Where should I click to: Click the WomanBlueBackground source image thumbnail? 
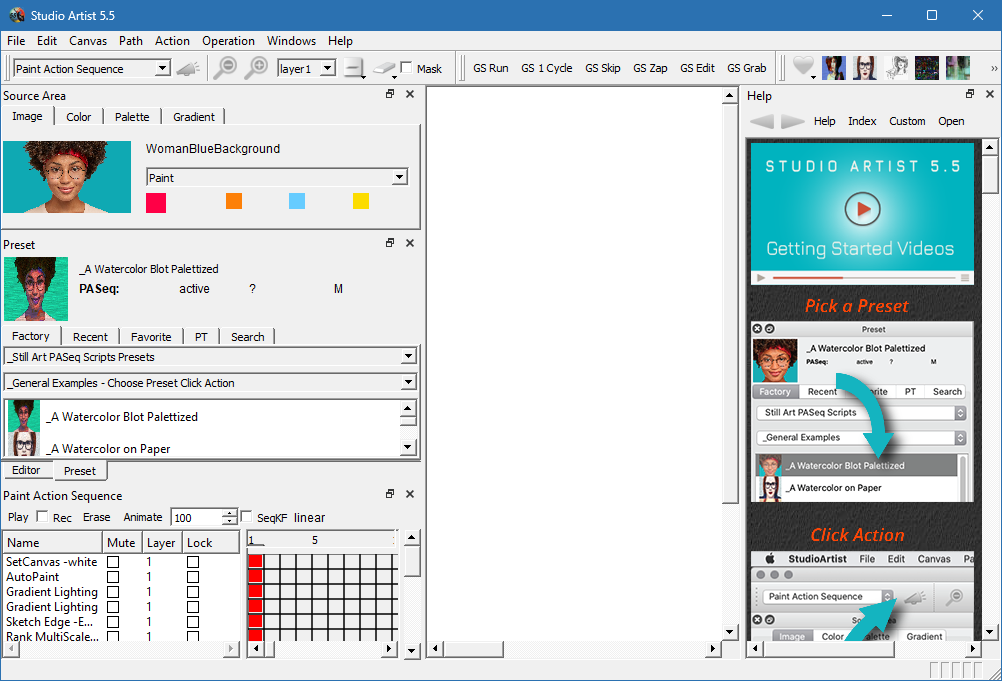tap(67, 177)
